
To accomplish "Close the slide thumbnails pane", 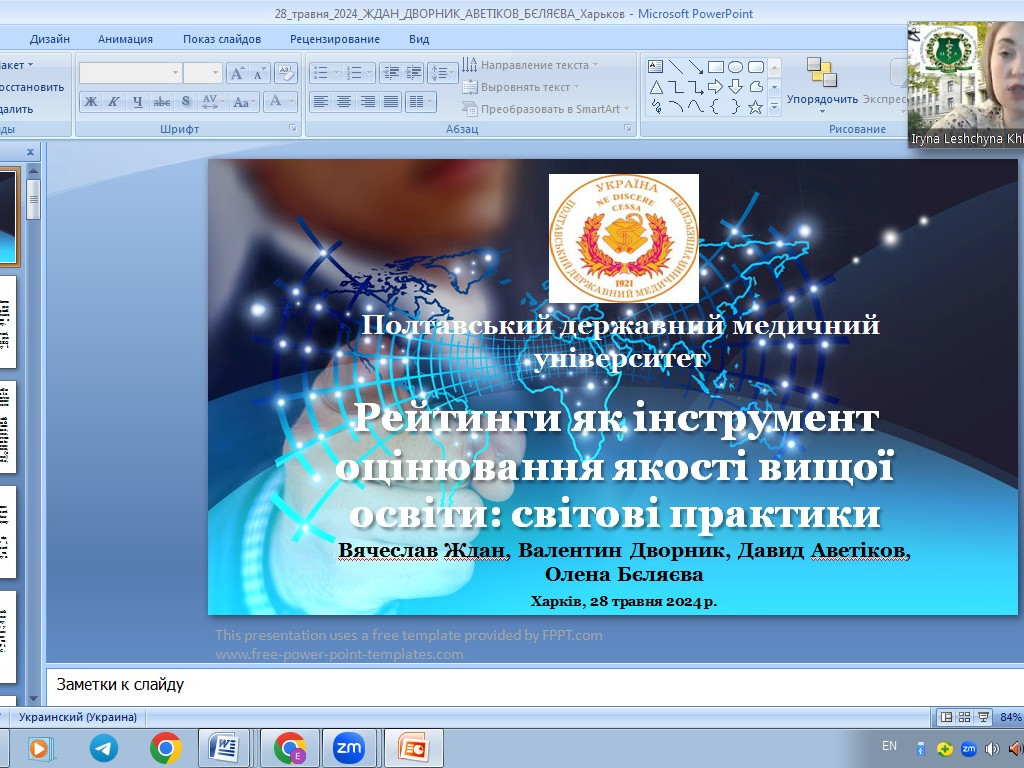I will [x=30, y=152].
